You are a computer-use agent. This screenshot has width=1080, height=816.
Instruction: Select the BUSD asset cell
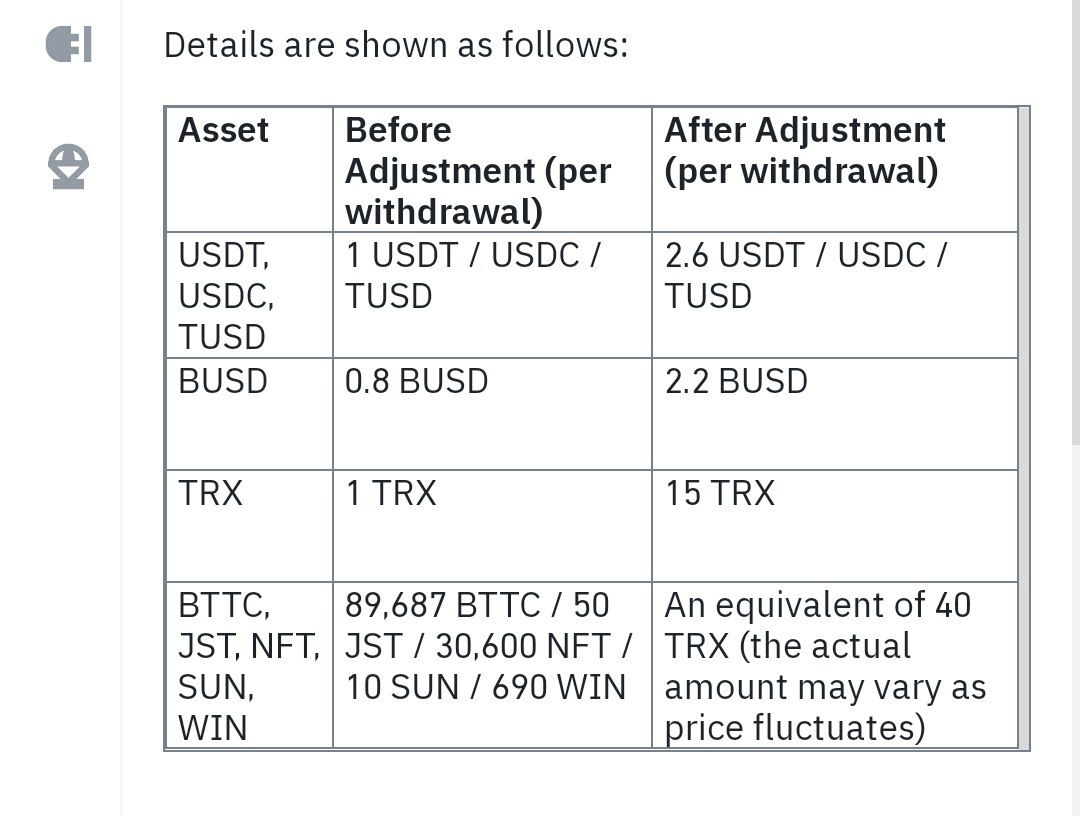249,414
